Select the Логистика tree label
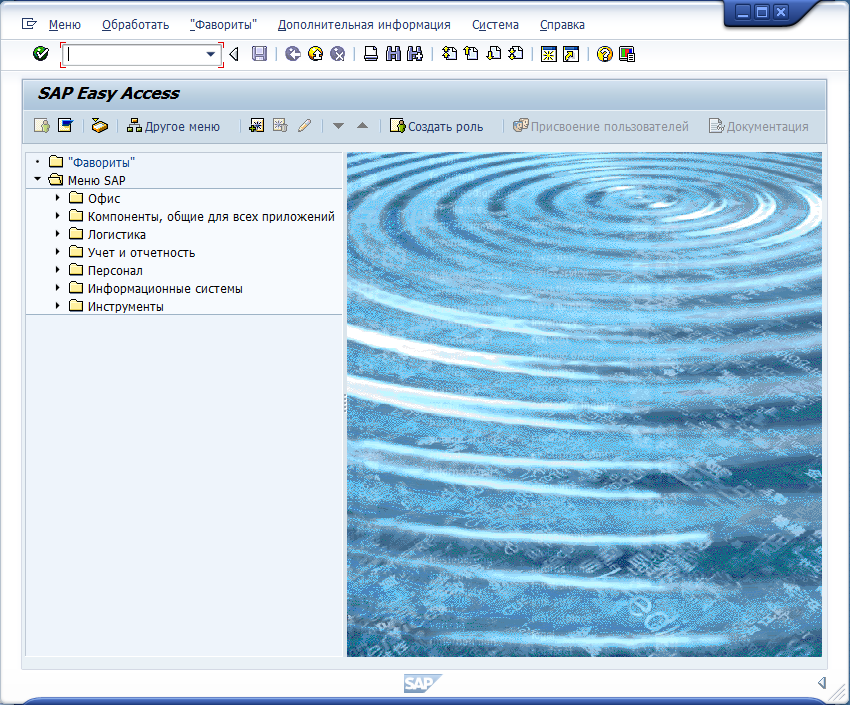Screen dimensions: 850x705 (x=117, y=234)
